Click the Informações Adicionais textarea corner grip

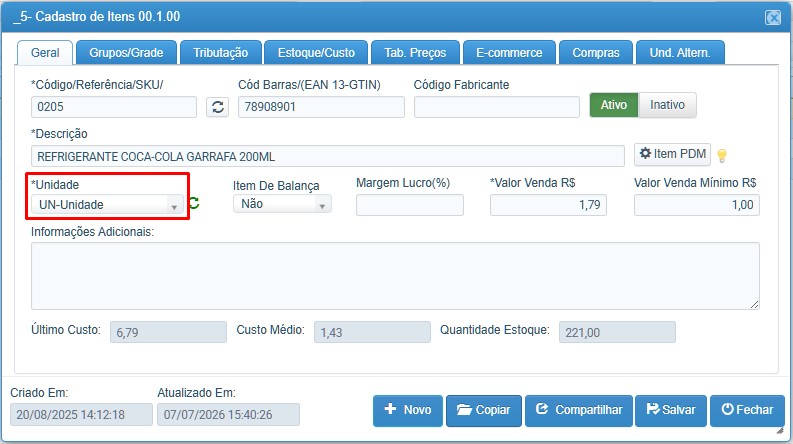click(x=755, y=304)
